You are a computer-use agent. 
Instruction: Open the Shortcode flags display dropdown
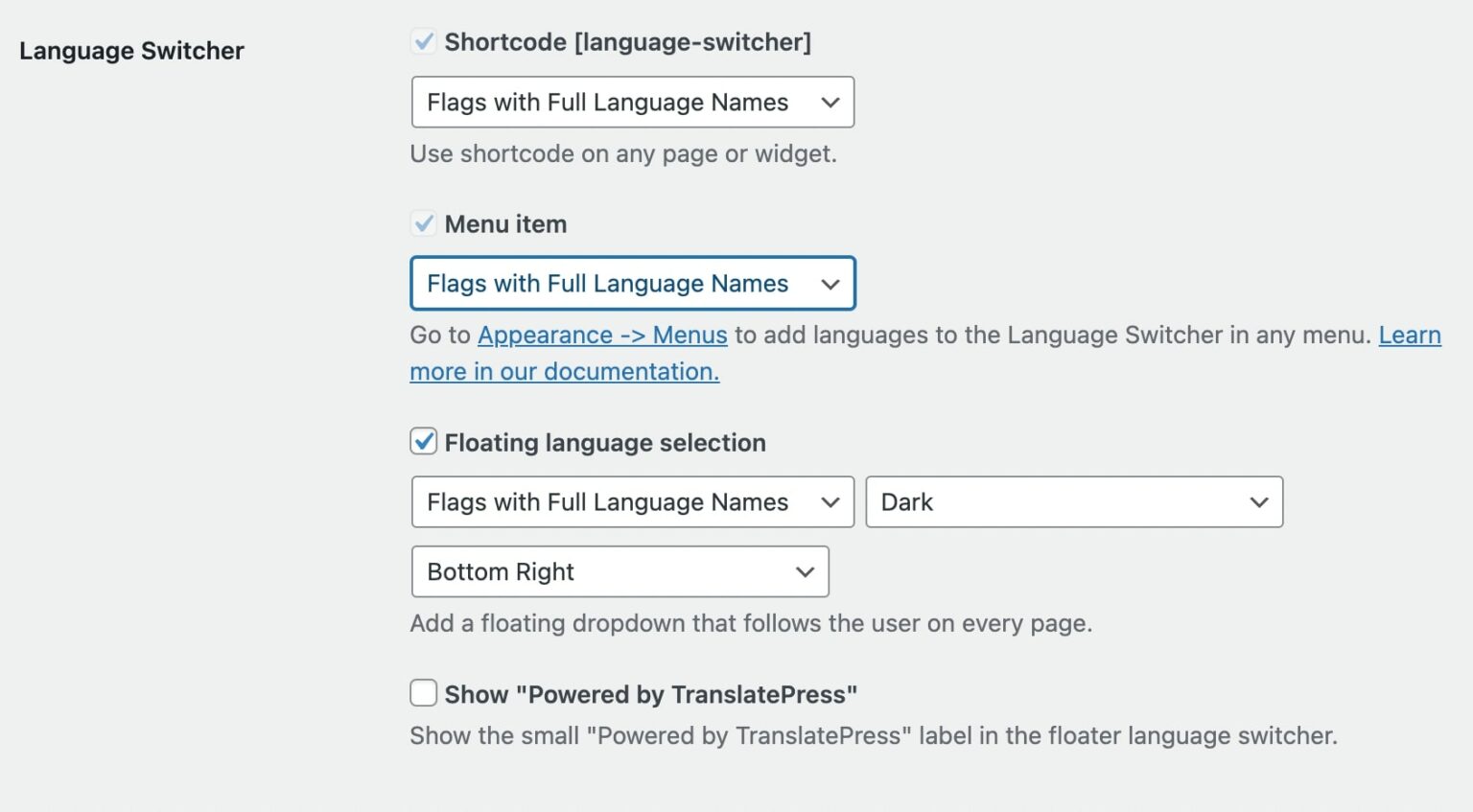pos(631,102)
